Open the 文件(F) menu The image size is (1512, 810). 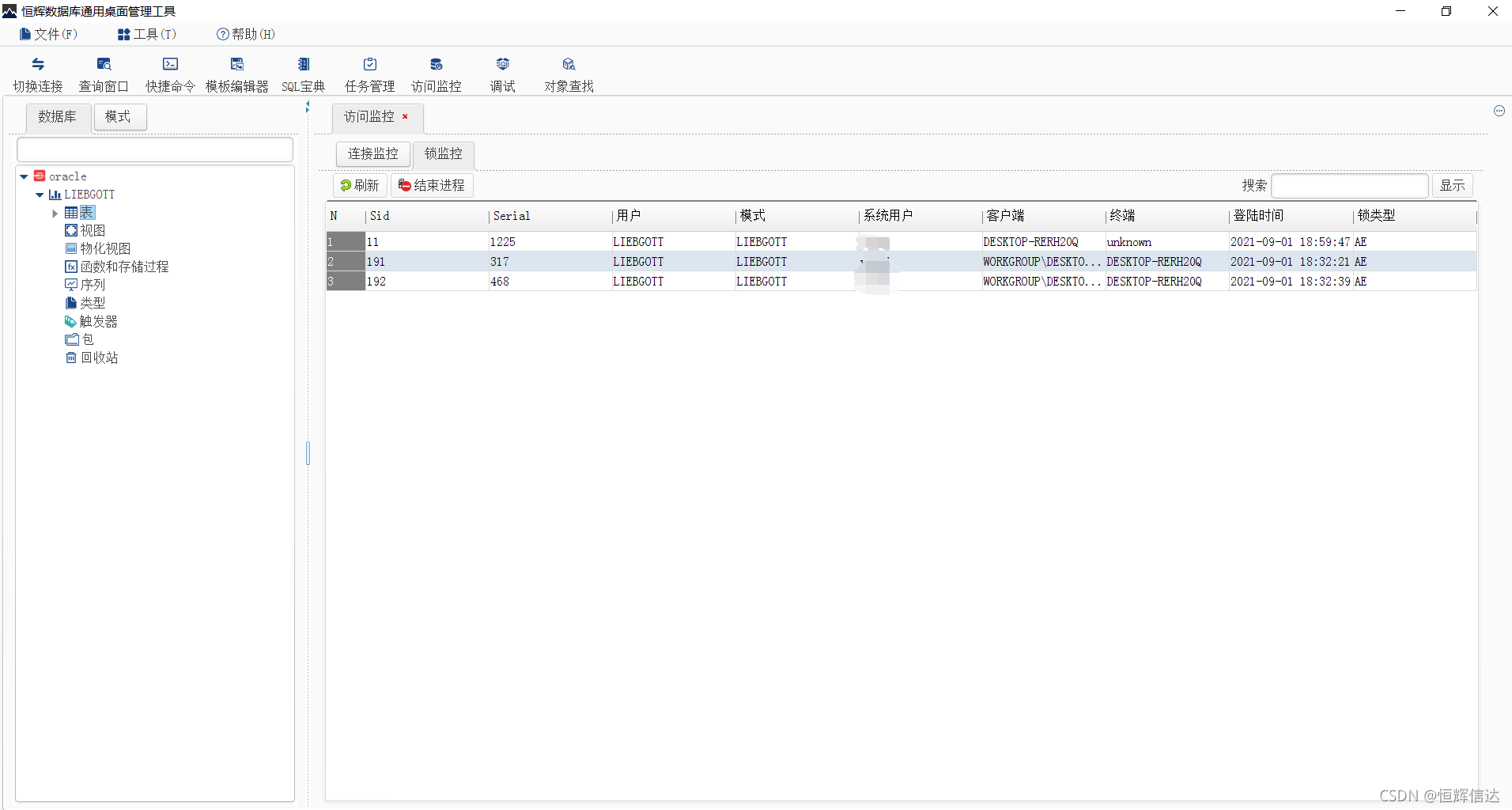click(x=48, y=34)
